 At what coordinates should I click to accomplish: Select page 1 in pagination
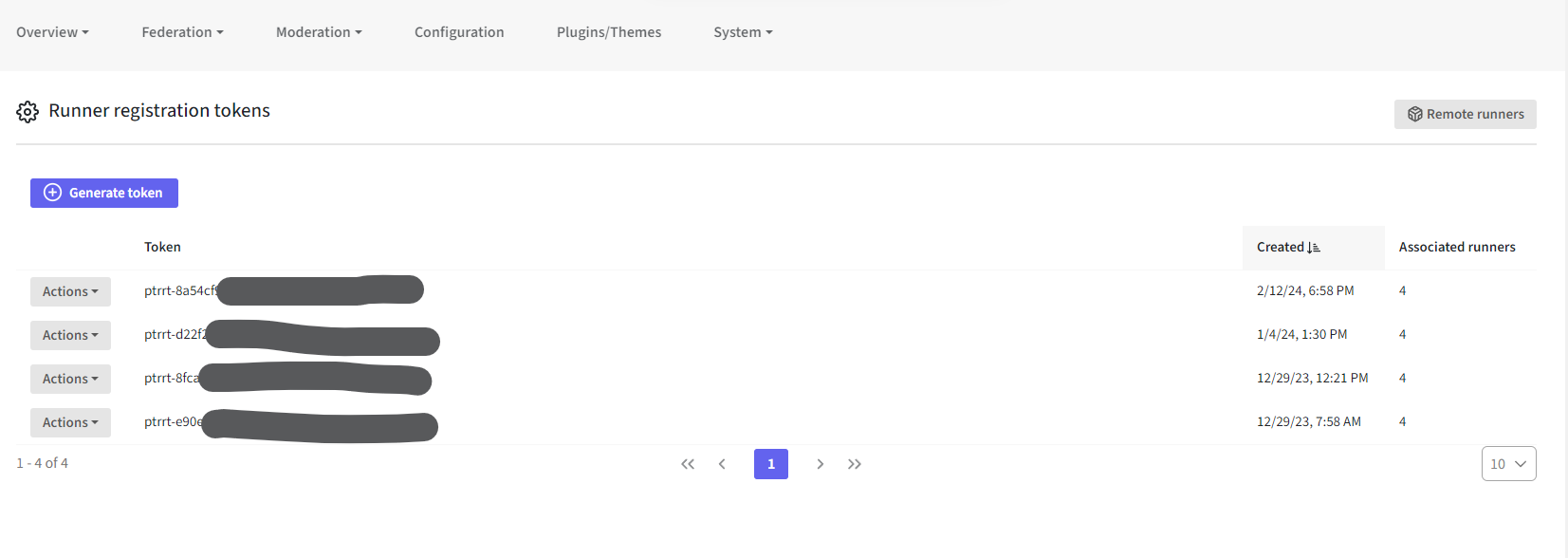771,464
